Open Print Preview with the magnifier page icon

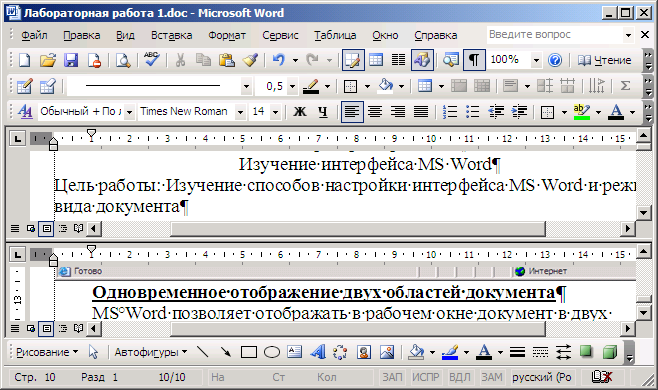(x=123, y=60)
